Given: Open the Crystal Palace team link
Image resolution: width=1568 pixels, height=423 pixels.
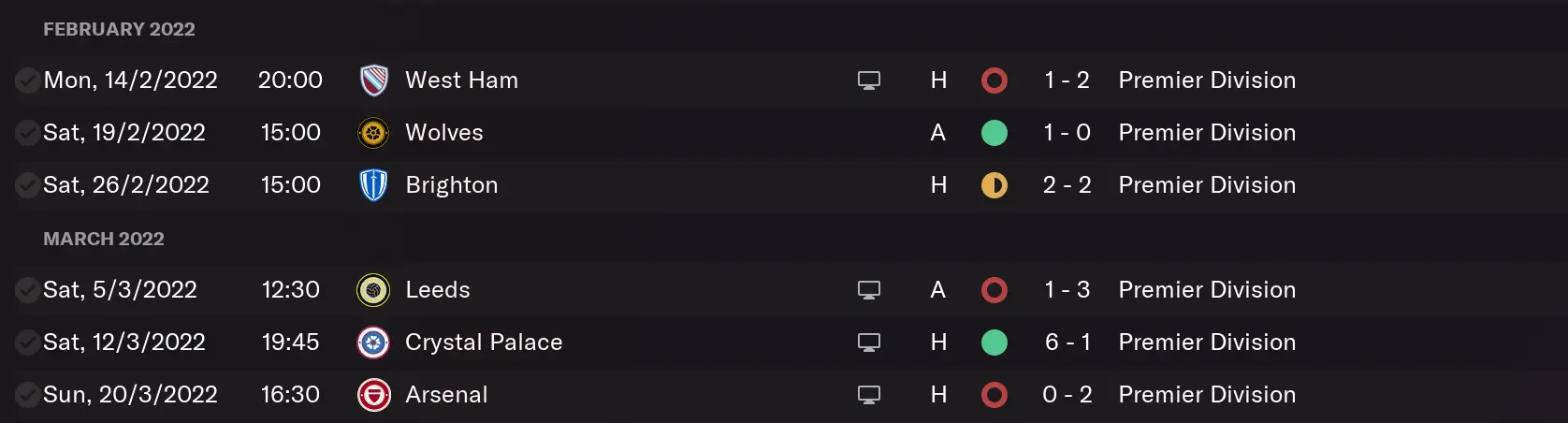Looking at the screenshot, I should click(x=484, y=343).
